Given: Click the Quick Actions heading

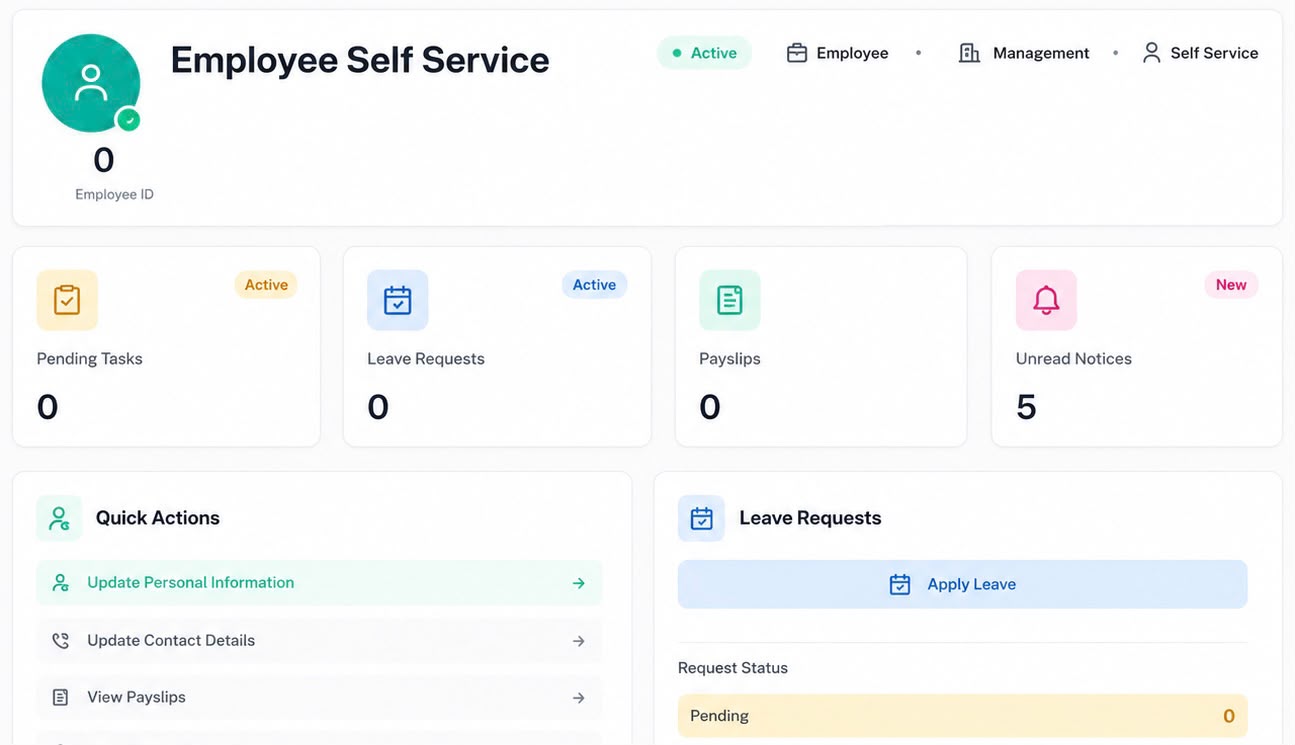Looking at the screenshot, I should click(158, 518).
